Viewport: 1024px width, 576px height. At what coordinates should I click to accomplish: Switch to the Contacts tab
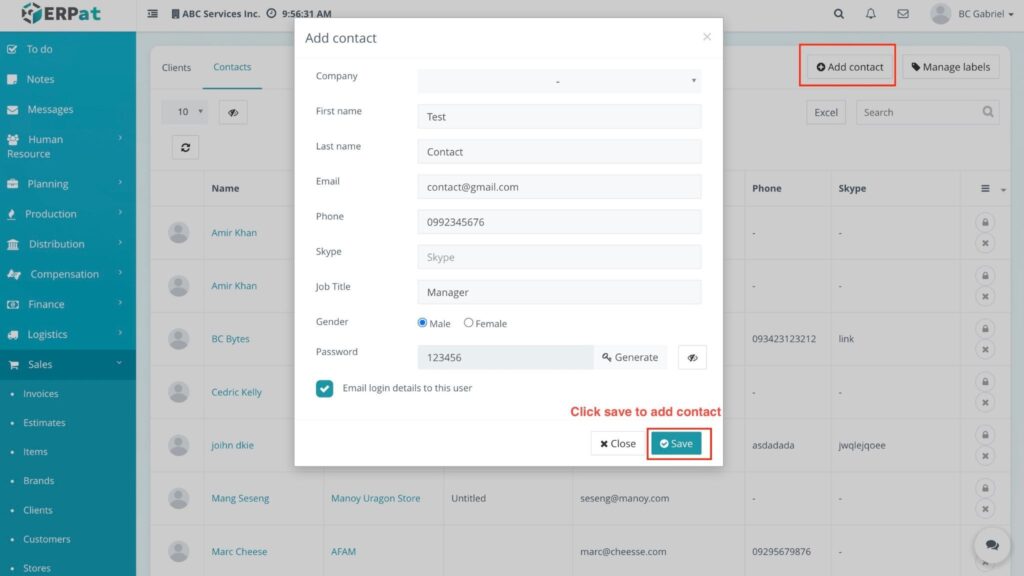tap(232, 67)
